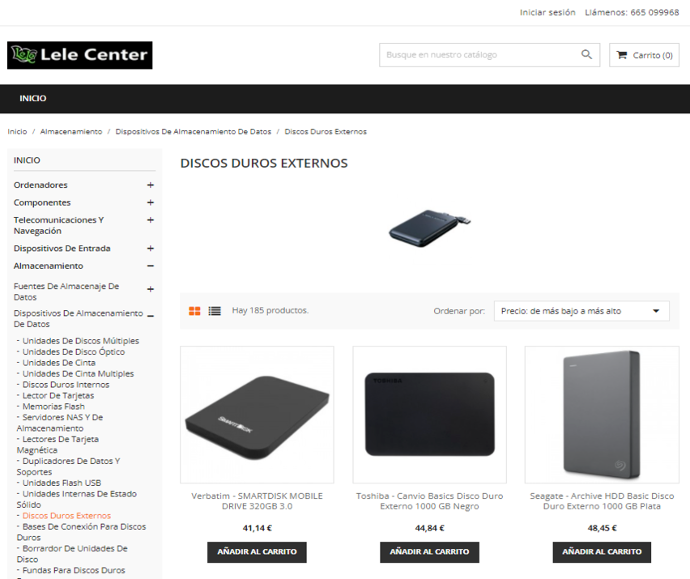Click the catalog search input field
This screenshot has height=579, width=690.
(x=480, y=55)
